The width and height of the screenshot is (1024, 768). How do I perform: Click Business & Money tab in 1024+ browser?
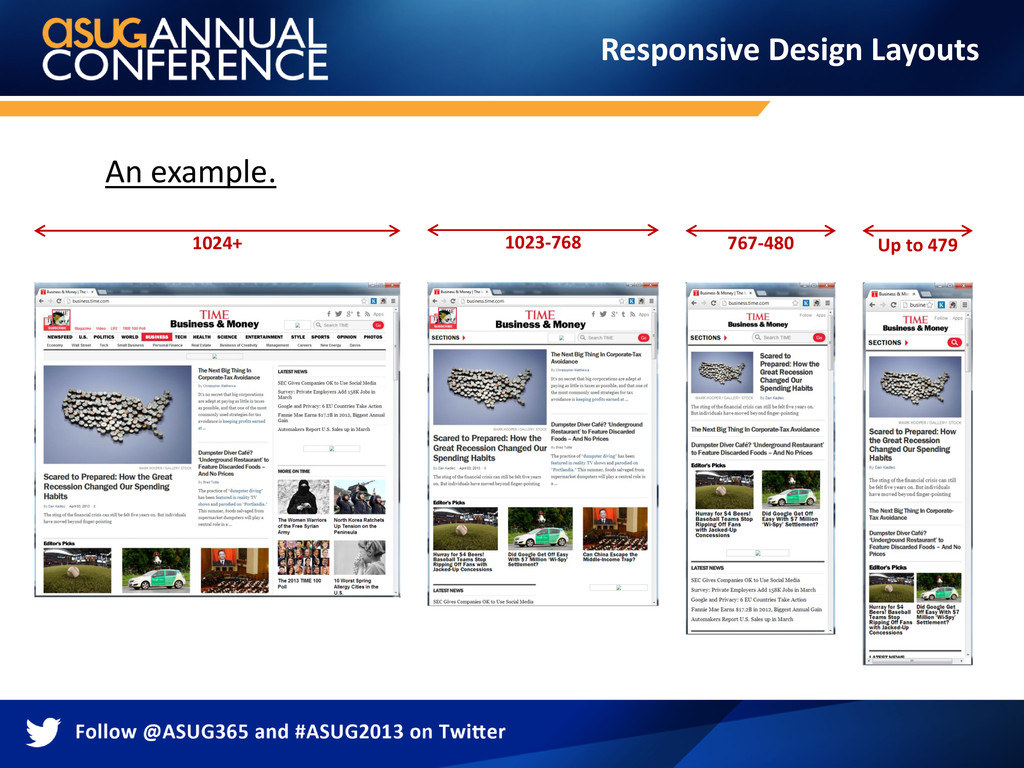(x=68, y=292)
